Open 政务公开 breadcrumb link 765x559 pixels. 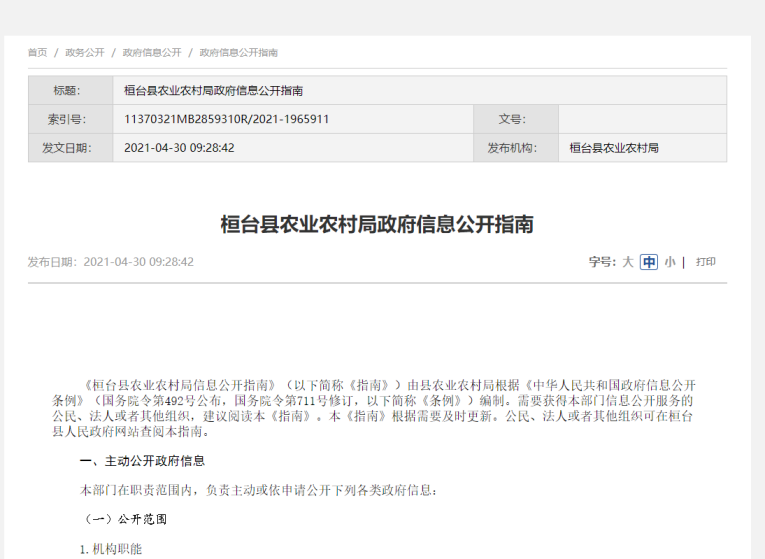[x=85, y=53]
